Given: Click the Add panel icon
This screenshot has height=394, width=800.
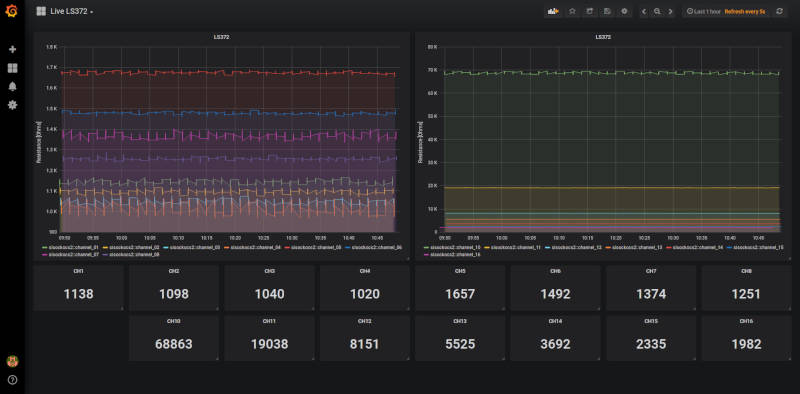Looking at the screenshot, I should tap(553, 11).
